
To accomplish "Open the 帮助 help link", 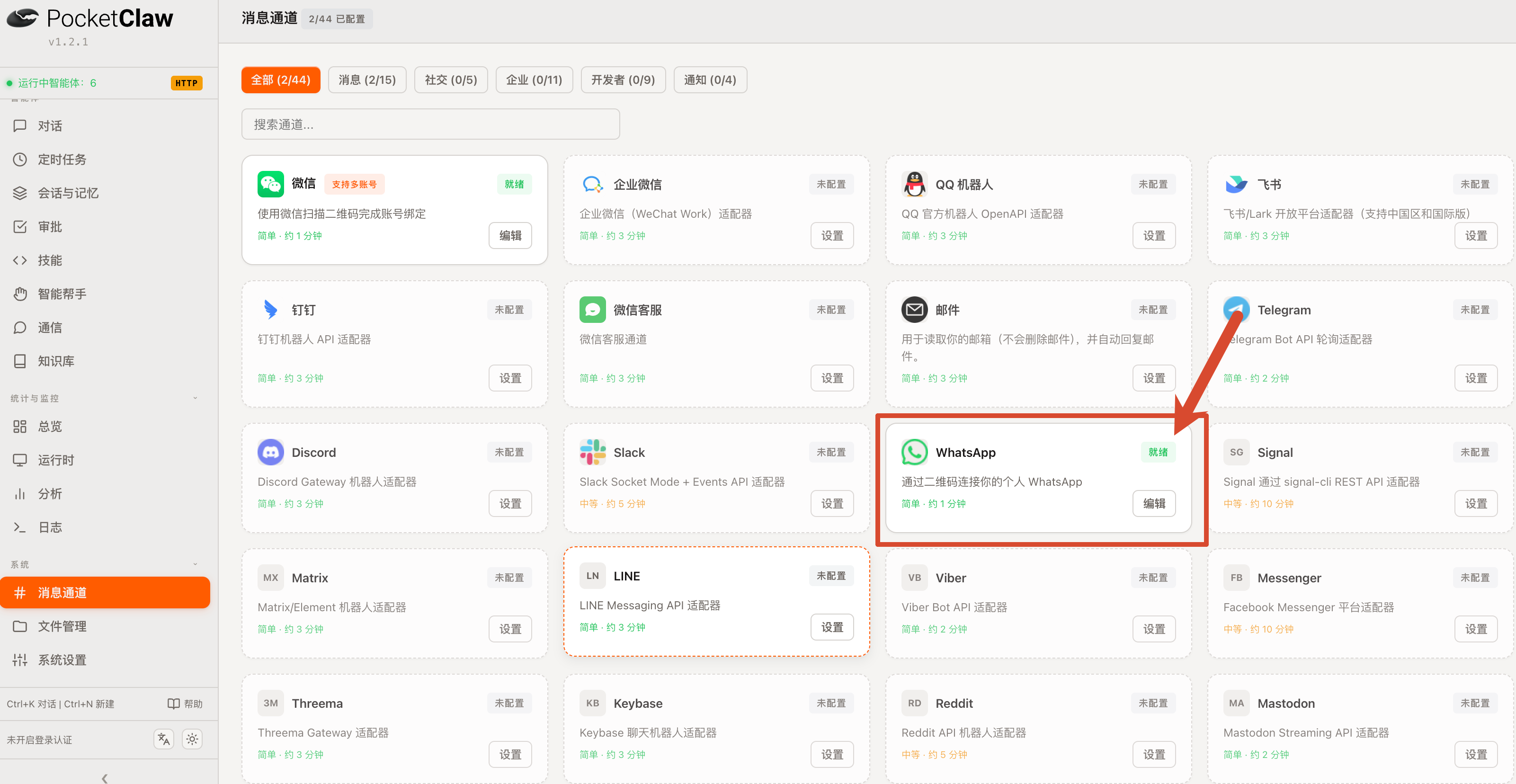I will pyautogui.click(x=185, y=704).
